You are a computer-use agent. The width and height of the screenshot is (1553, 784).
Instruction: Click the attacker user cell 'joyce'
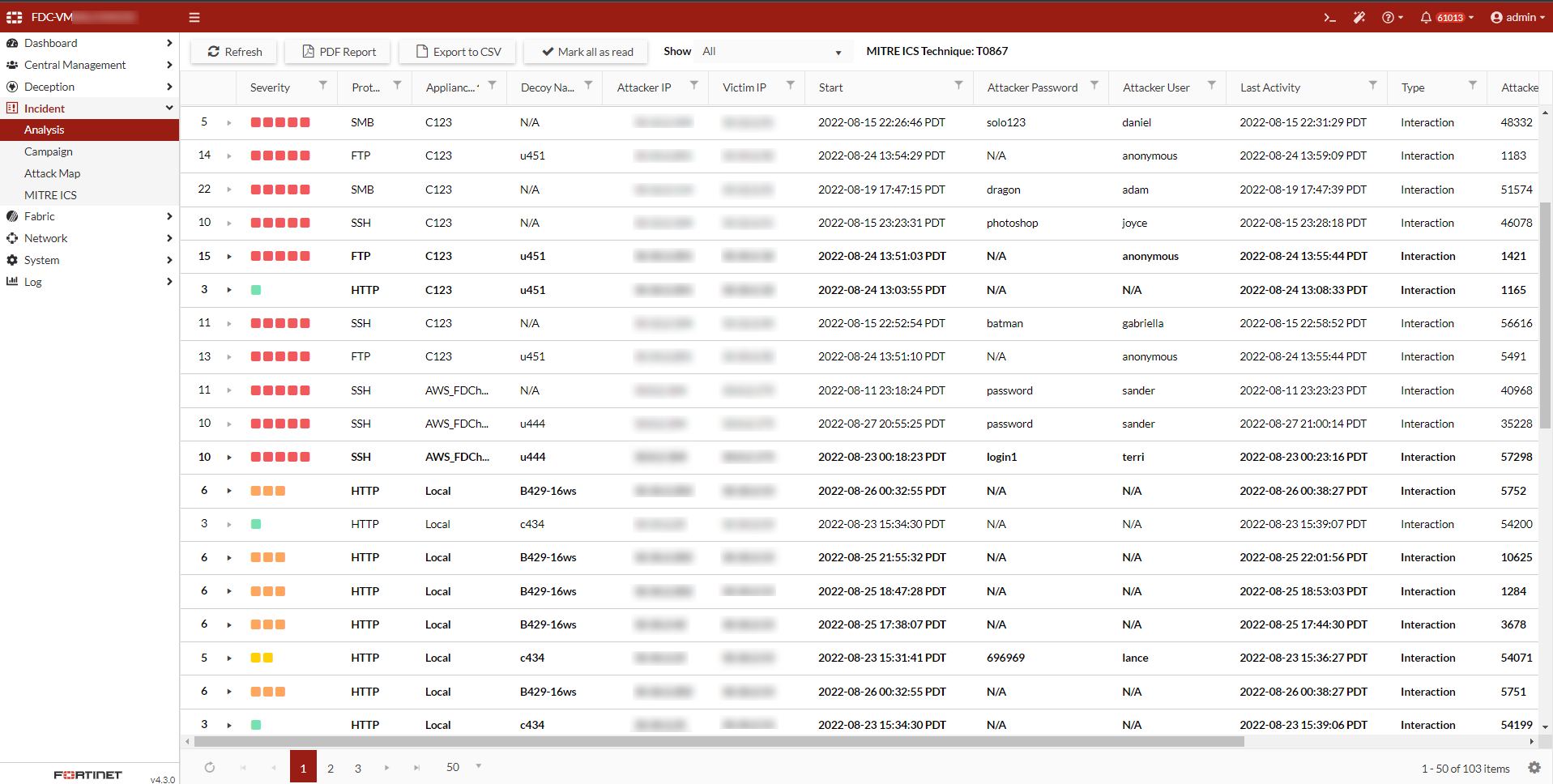coord(1134,224)
